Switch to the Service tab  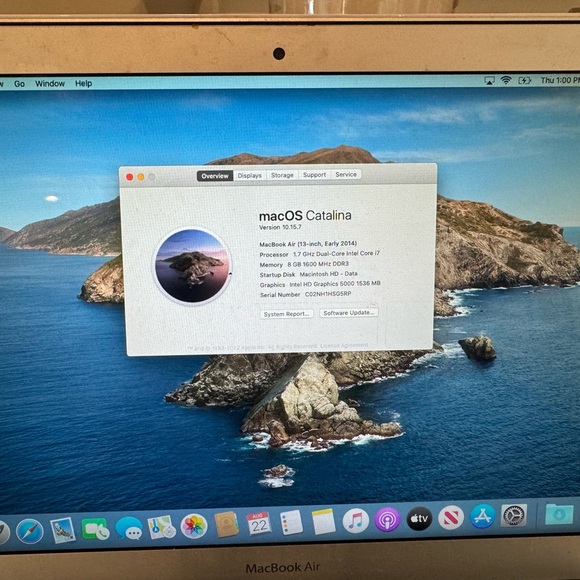pyautogui.click(x=346, y=175)
